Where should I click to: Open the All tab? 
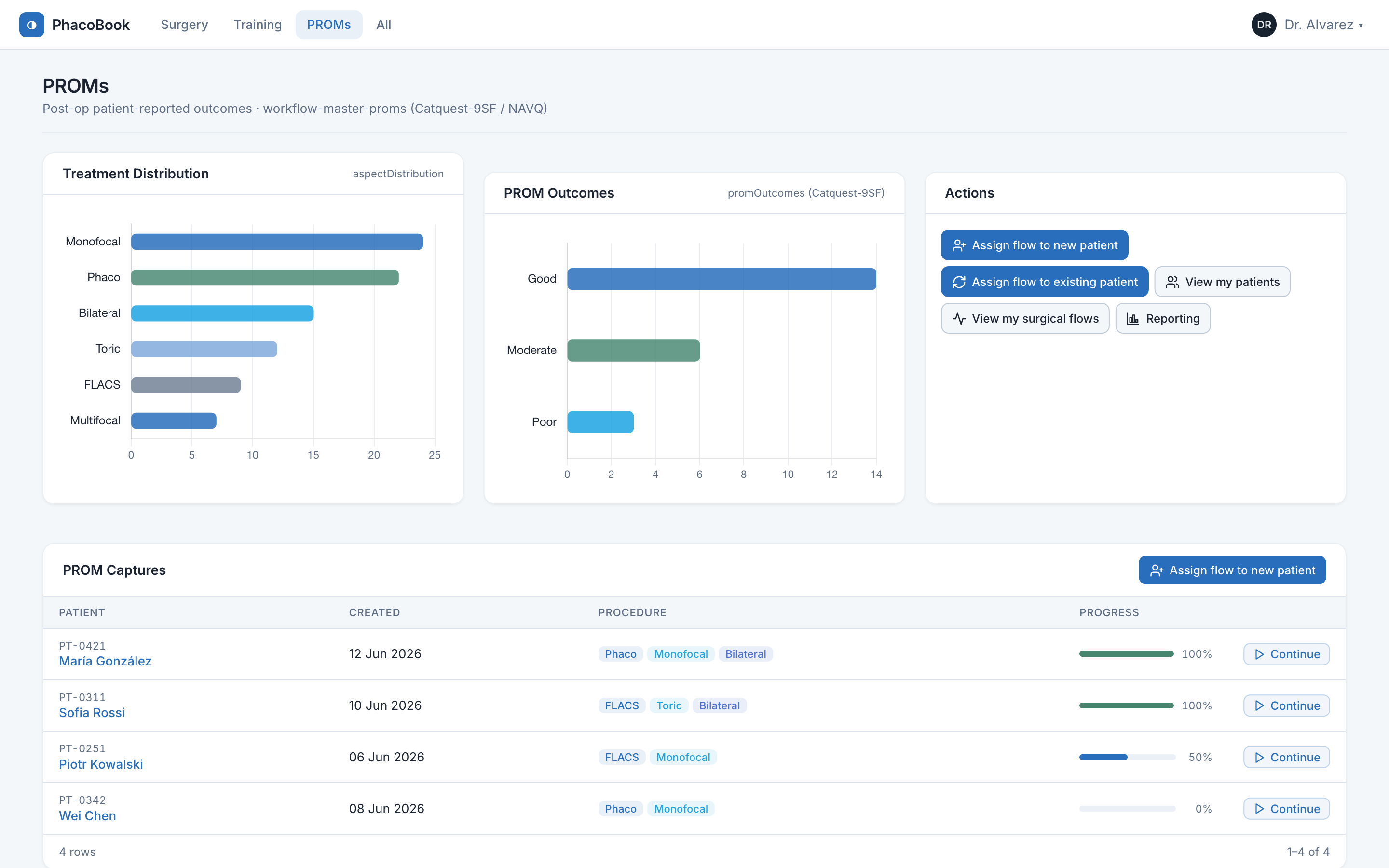click(383, 25)
